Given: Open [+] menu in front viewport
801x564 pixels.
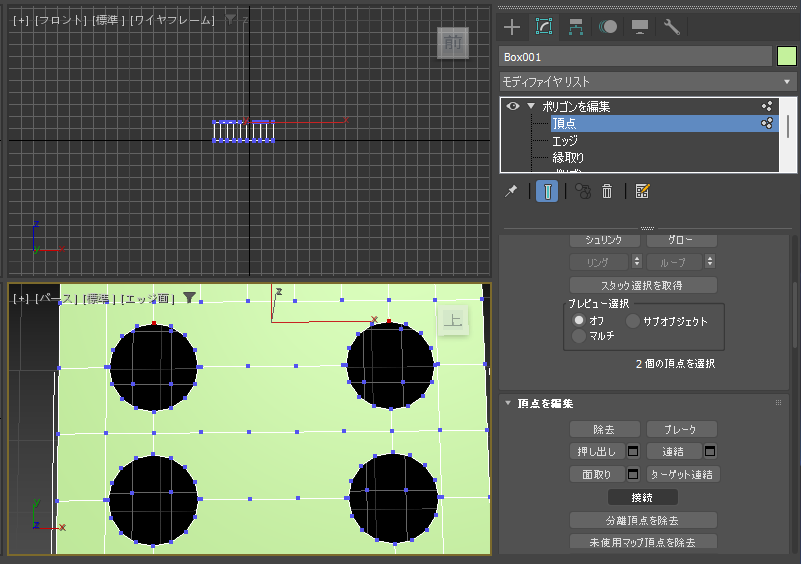Looking at the screenshot, I should pos(21,20).
